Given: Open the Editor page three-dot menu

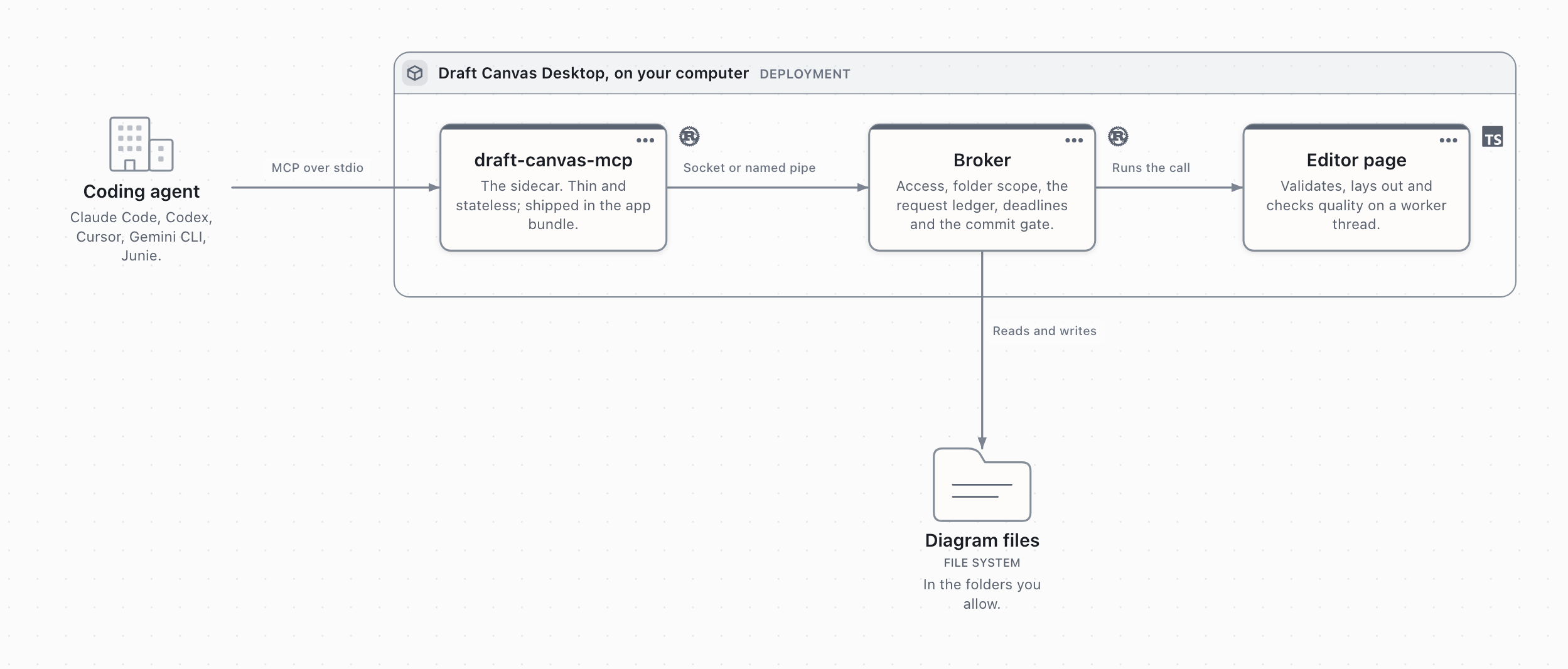Looking at the screenshot, I should [1448, 141].
